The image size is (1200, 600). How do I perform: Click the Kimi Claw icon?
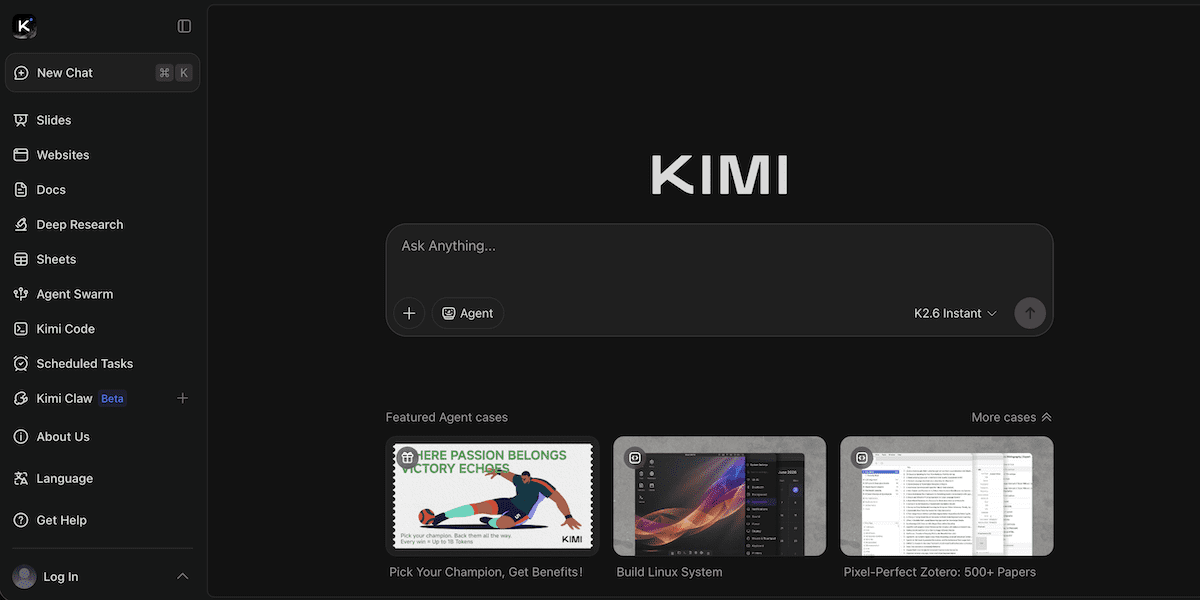click(x=21, y=398)
